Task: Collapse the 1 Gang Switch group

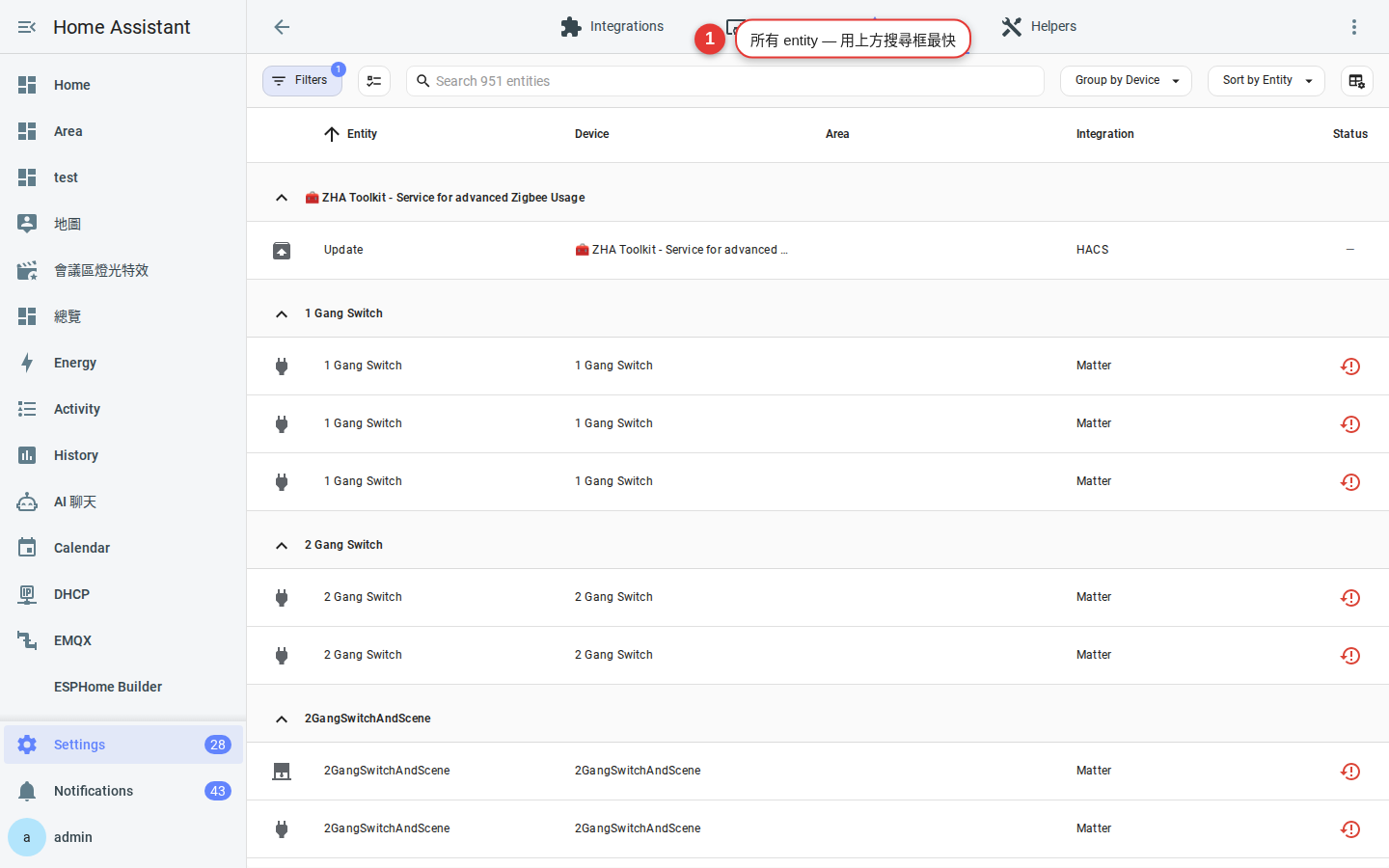Action: (282, 313)
